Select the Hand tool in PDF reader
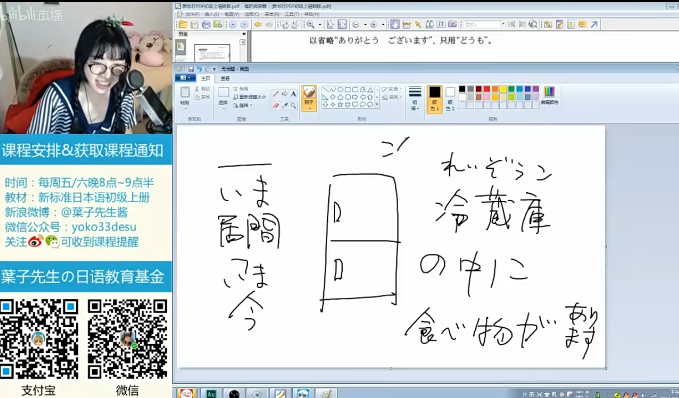This screenshot has height=398, width=679. click(x=394, y=25)
